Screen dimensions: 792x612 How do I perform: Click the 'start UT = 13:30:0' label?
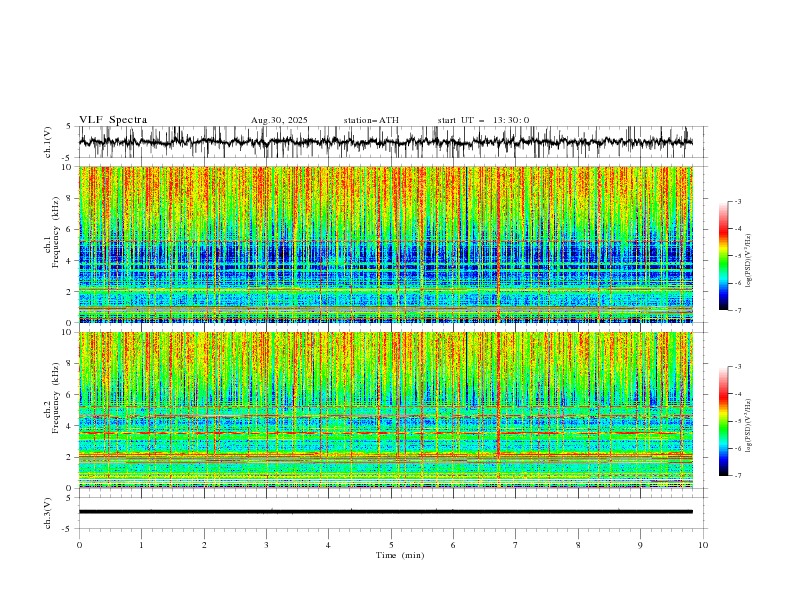pyautogui.click(x=483, y=120)
